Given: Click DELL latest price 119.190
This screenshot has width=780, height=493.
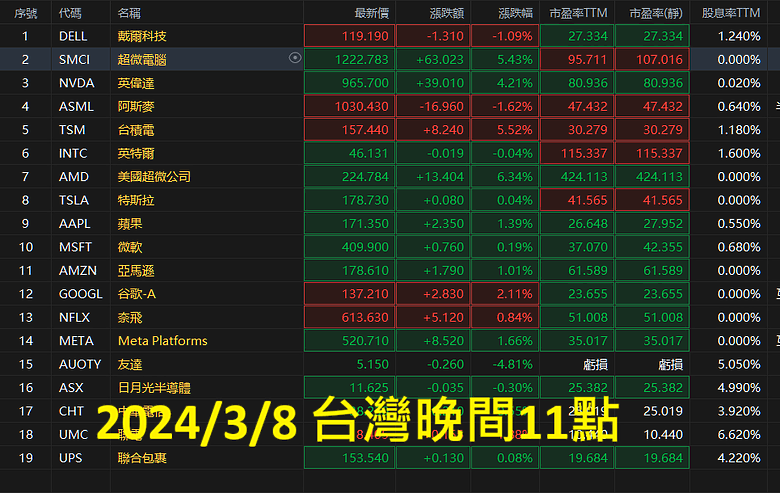Looking at the screenshot, I should tap(365, 36).
